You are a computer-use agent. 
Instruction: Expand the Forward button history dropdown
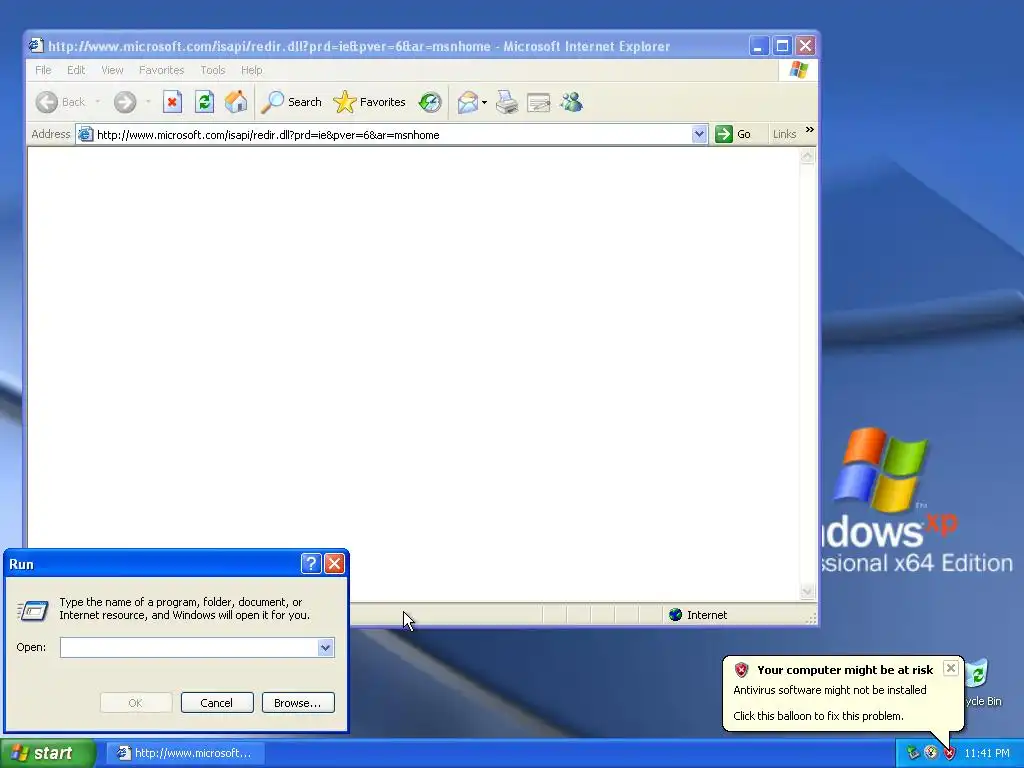click(148, 102)
